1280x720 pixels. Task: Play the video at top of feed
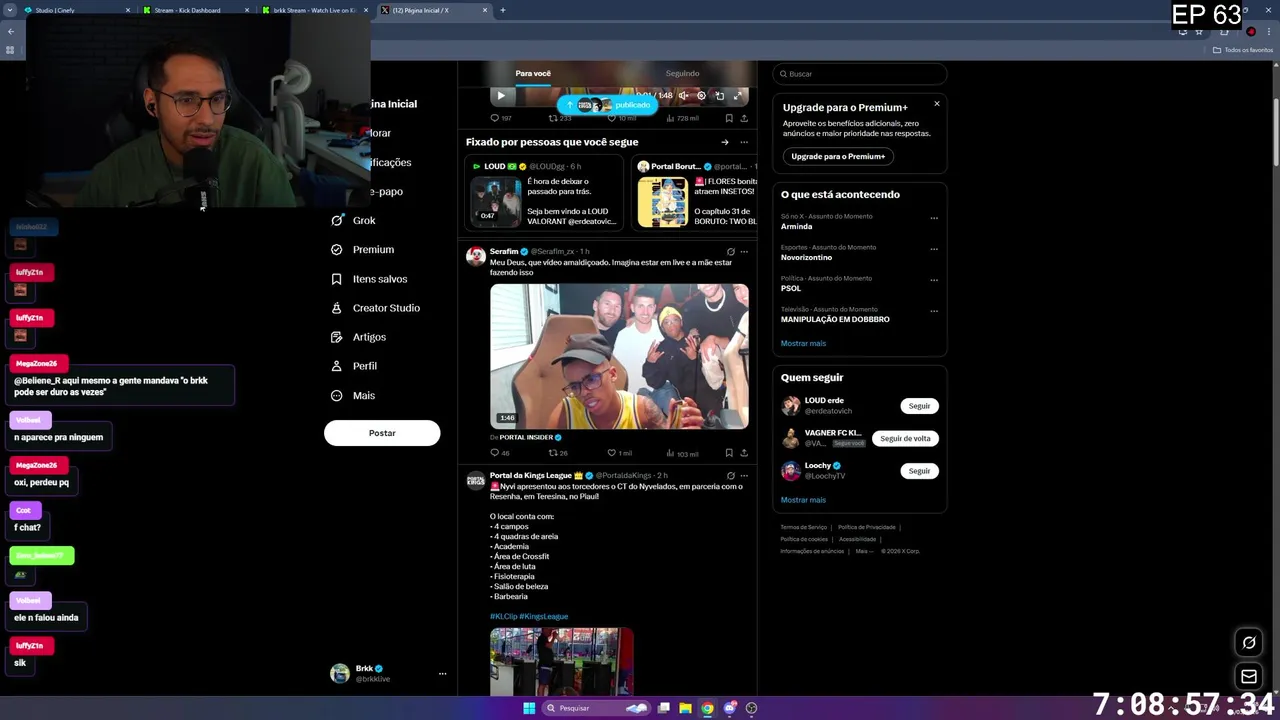[501, 96]
